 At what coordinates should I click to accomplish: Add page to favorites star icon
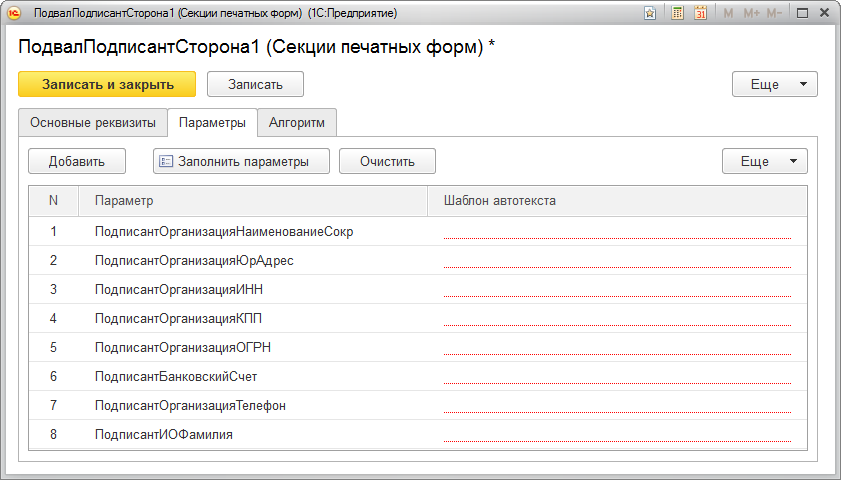tap(651, 14)
